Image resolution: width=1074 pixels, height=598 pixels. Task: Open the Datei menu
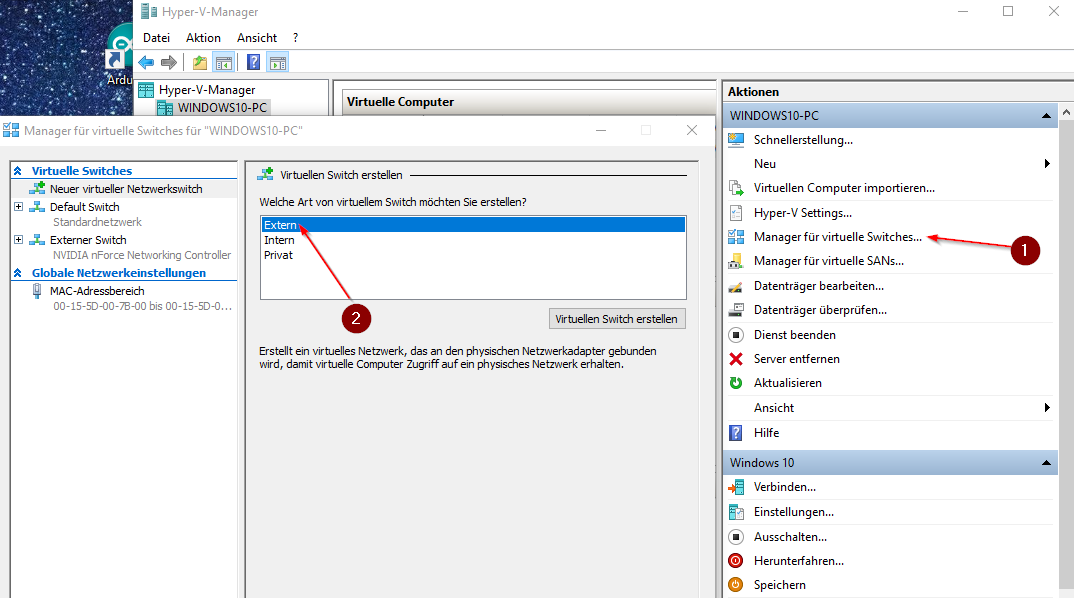pos(156,38)
